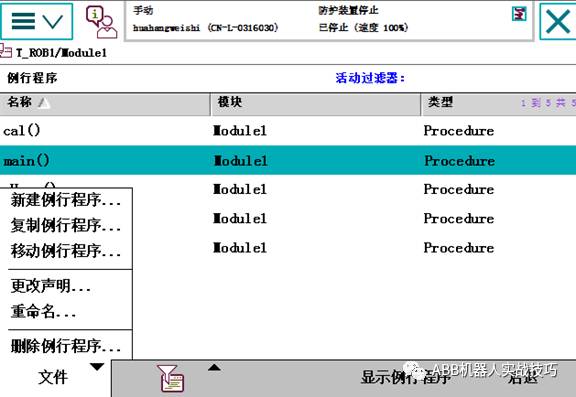Select the cal() routine row
576x397 pixels.
tap(288, 131)
